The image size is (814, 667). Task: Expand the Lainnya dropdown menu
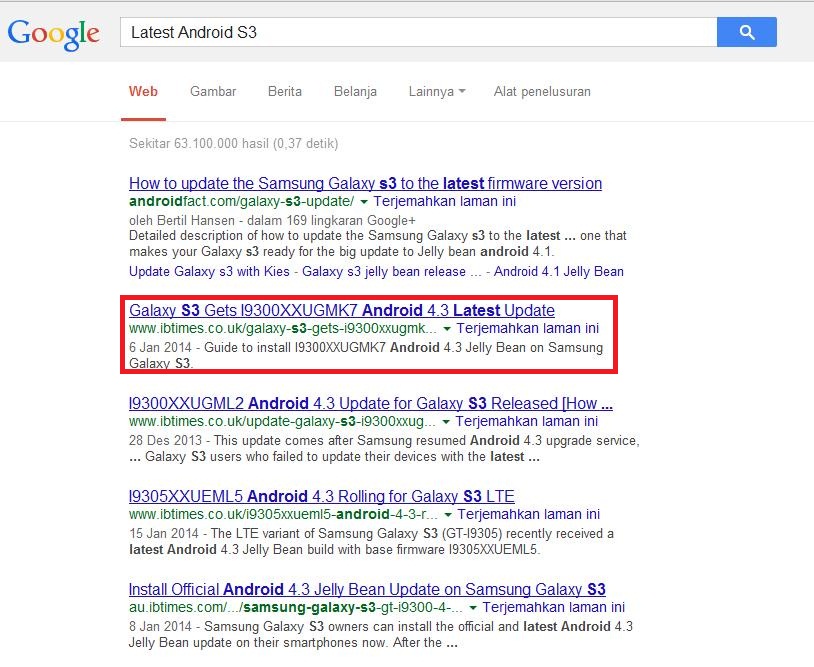tap(437, 91)
